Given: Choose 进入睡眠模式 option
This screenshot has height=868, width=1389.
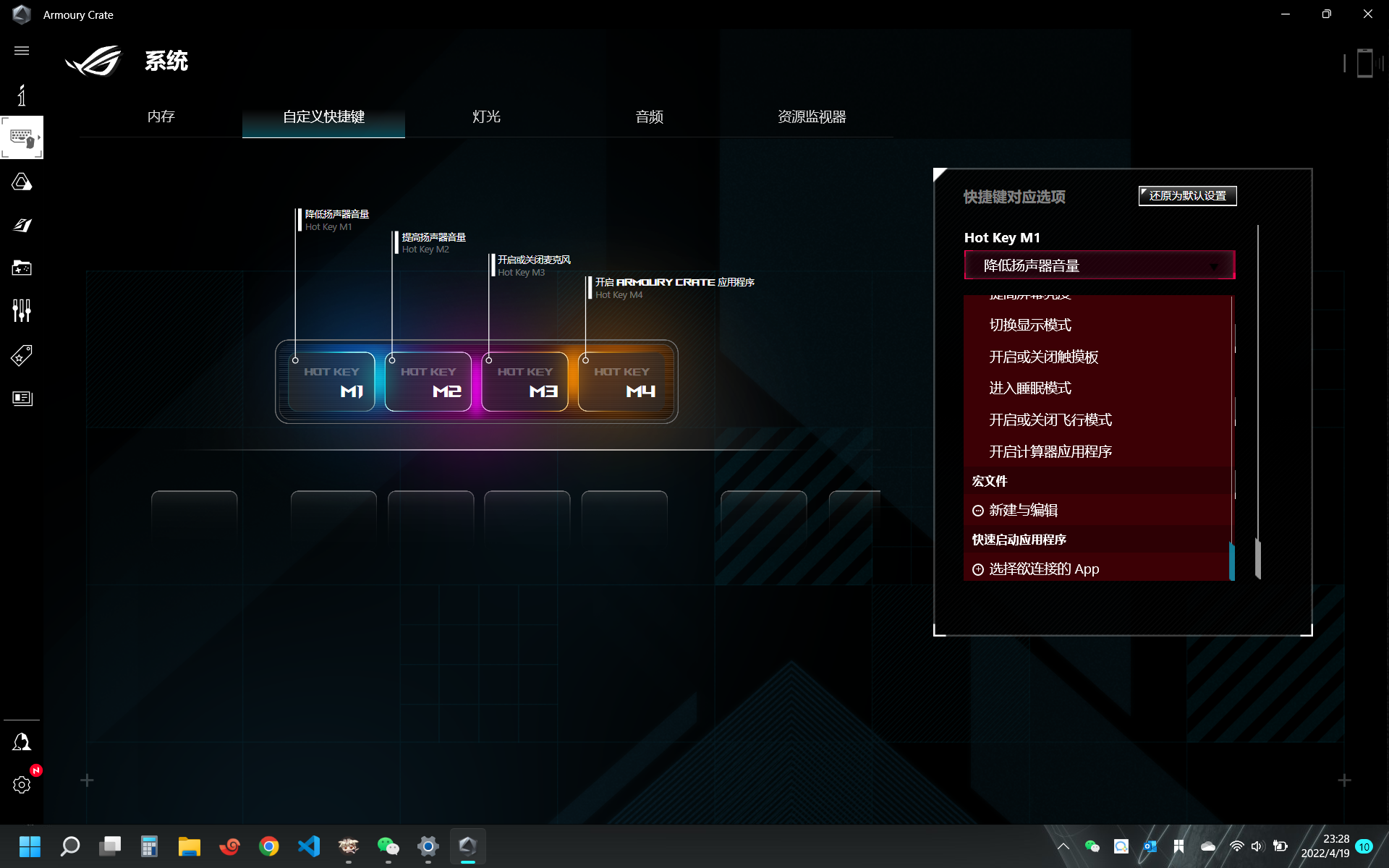Looking at the screenshot, I should tap(1097, 388).
